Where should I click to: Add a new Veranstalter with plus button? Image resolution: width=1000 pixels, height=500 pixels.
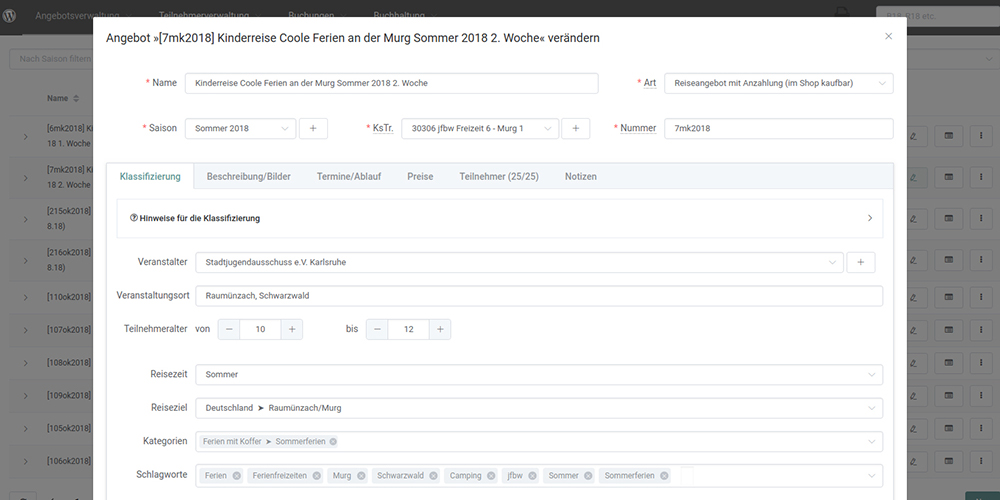(860, 262)
